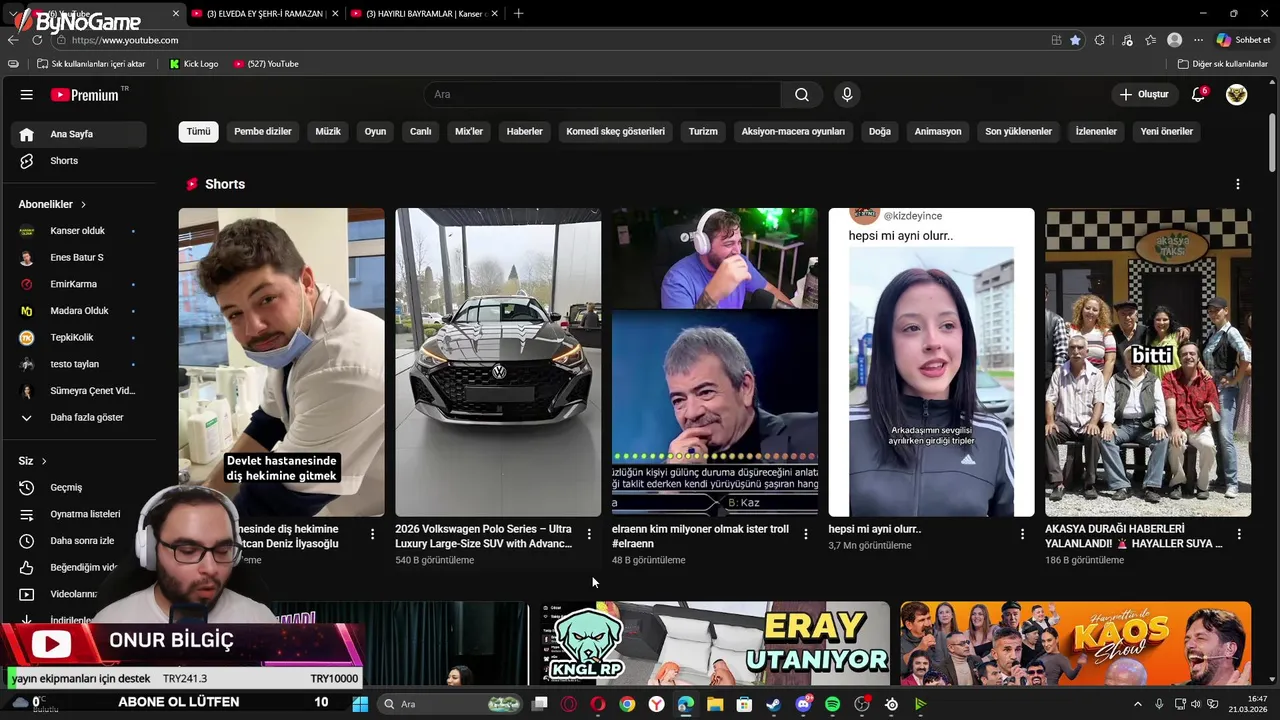This screenshot has width=1280, height=720.
Task: Choose Yeni öneriler filter chip
Action: 1166,131
